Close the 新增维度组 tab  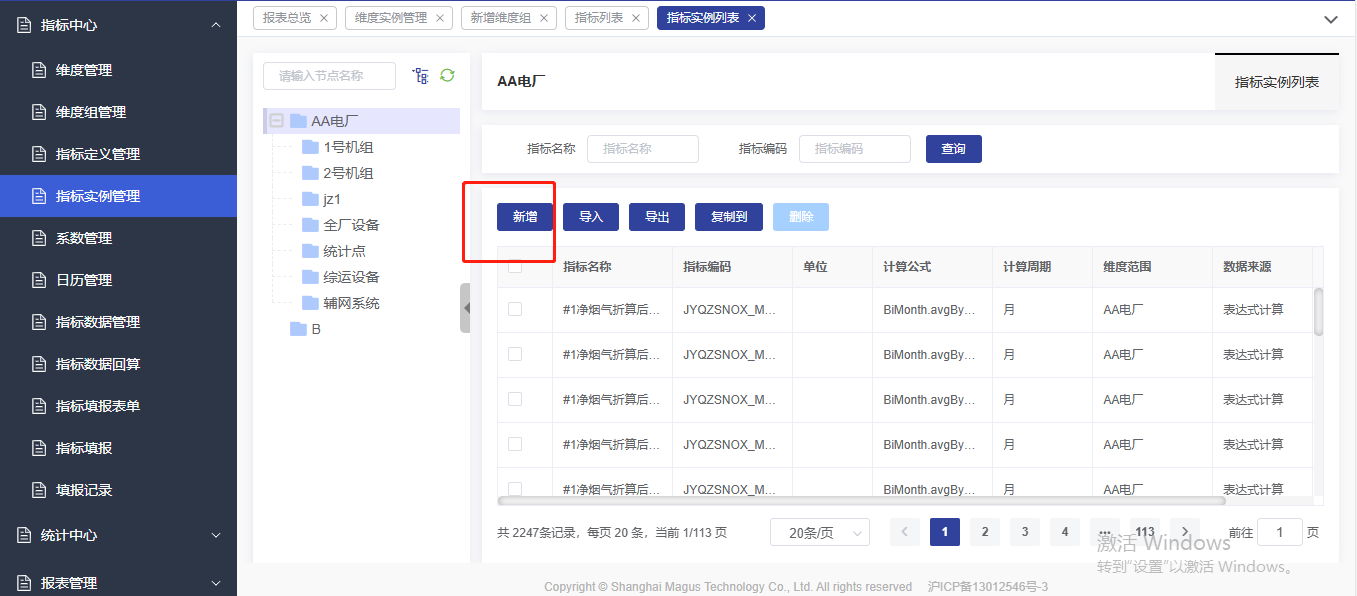click(543, 18)
